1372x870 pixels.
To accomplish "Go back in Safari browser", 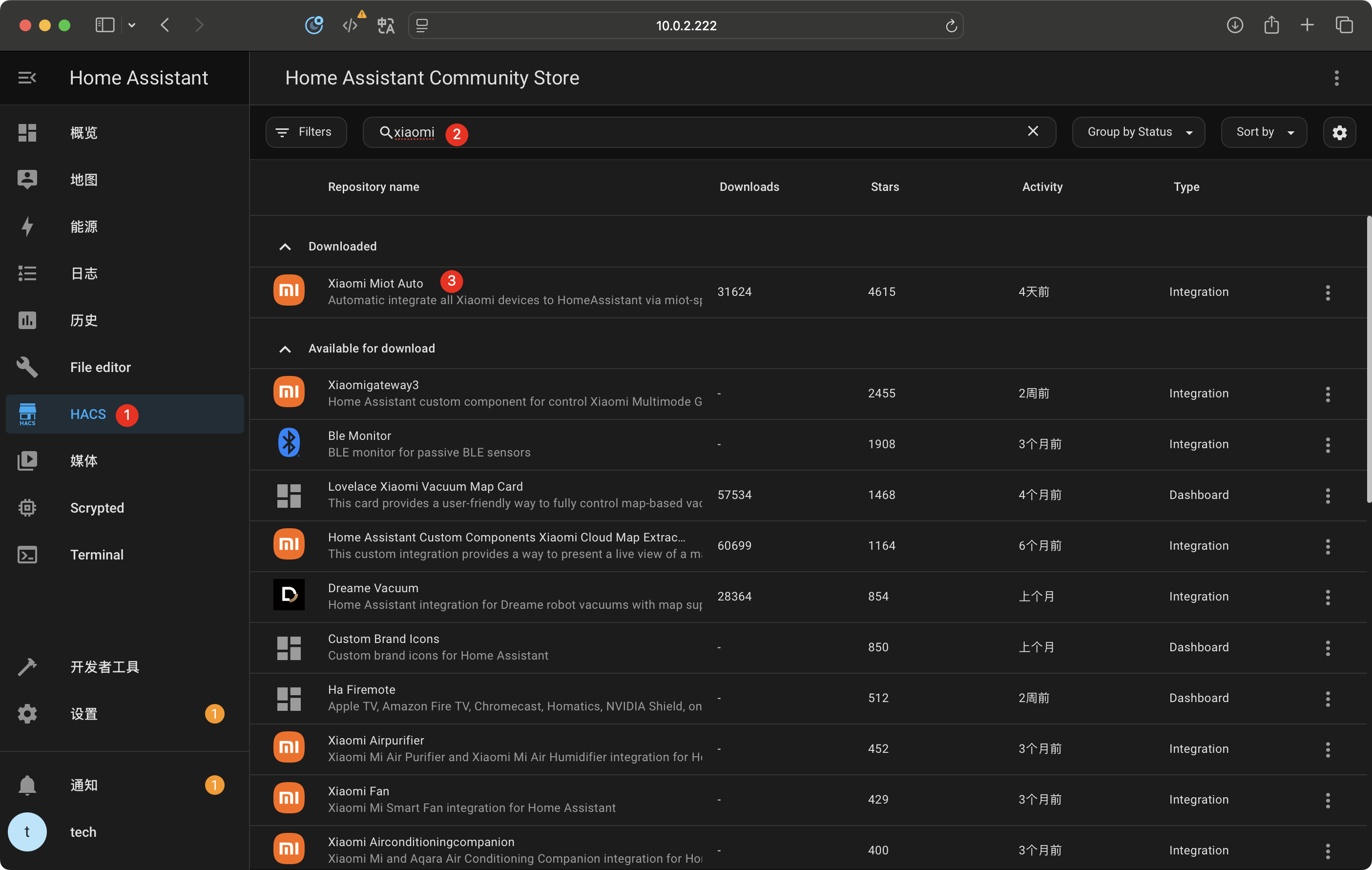I will tap(165, 25).
